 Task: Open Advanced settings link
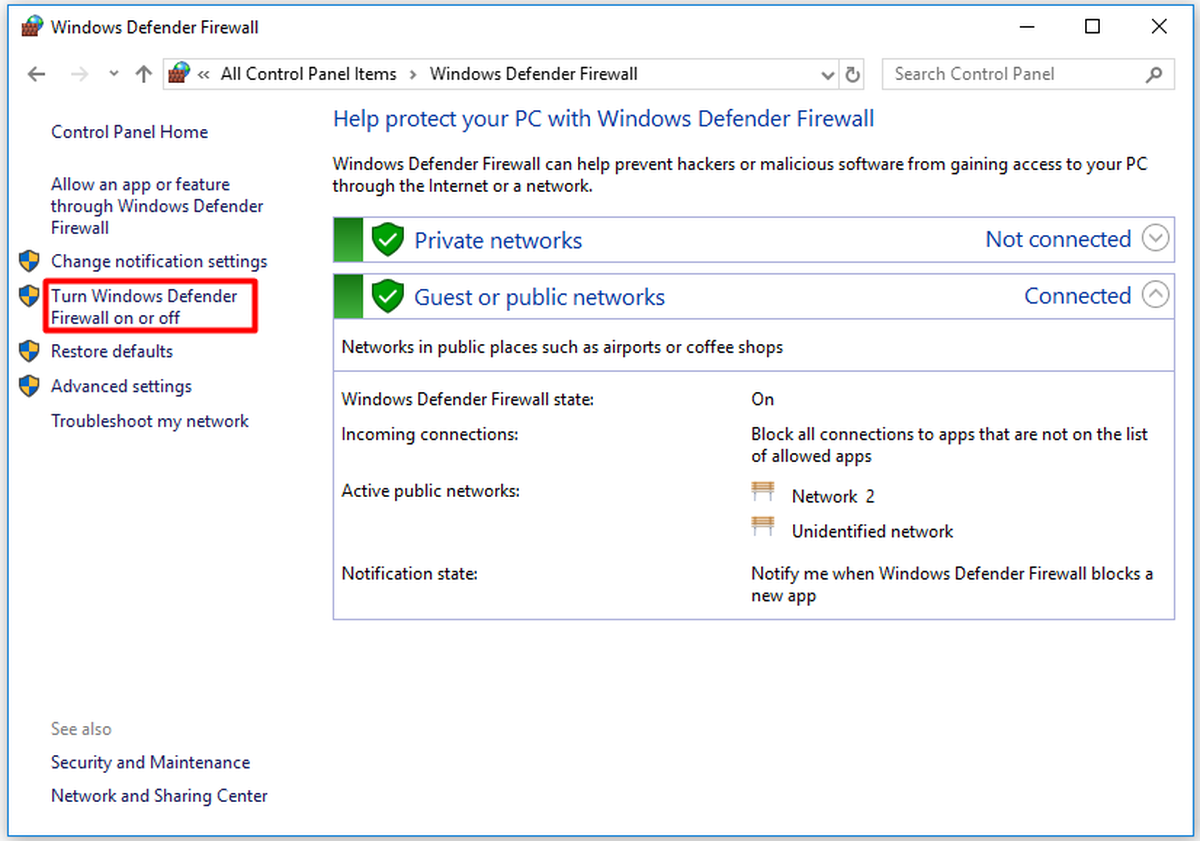tap(121, 386)
